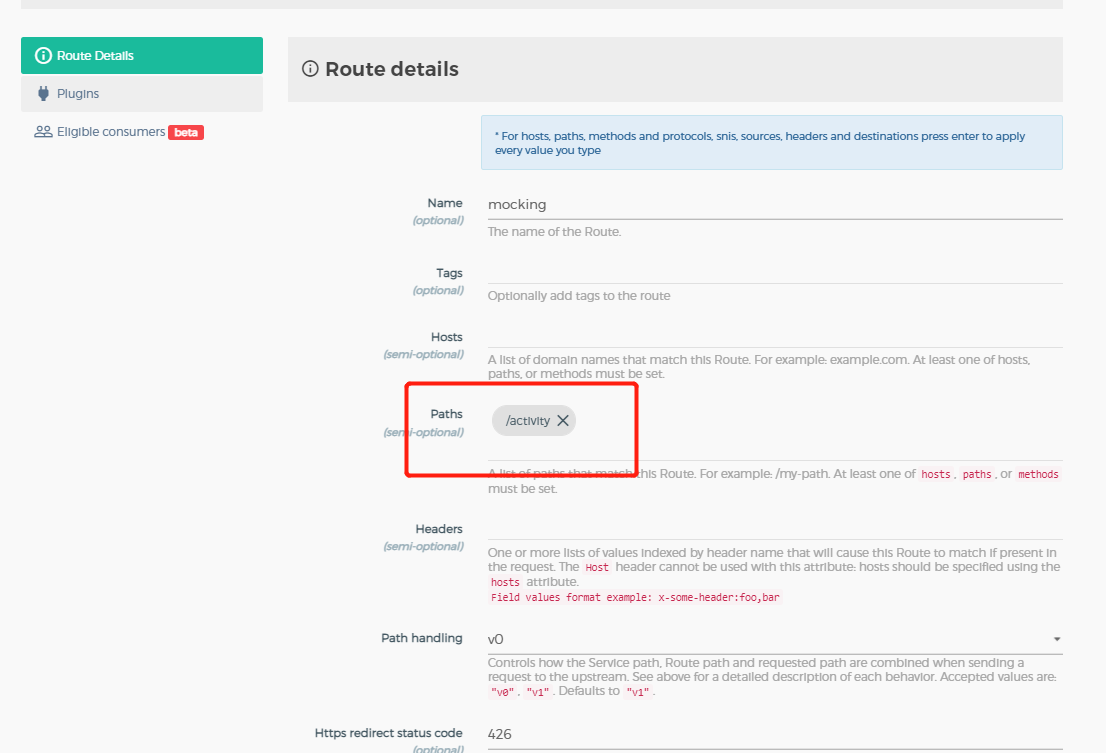Click the red beta badge

click(186, 132)
